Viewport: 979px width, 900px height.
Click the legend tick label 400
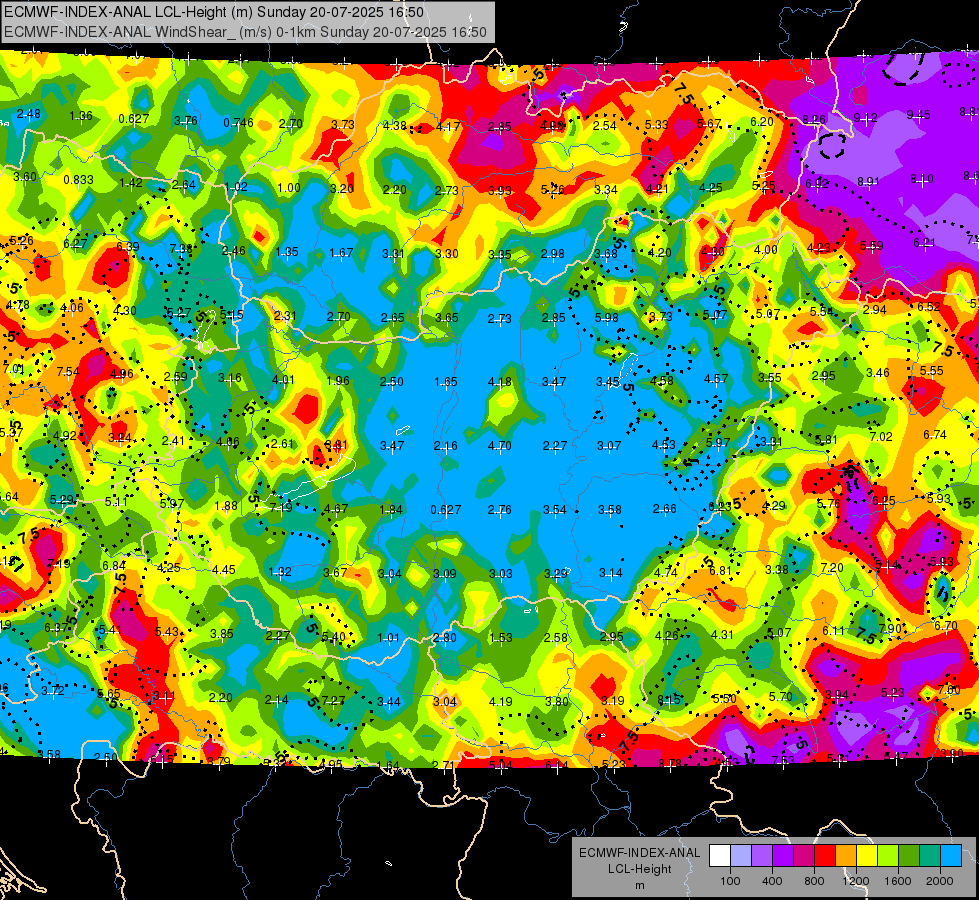pos(772,881)
